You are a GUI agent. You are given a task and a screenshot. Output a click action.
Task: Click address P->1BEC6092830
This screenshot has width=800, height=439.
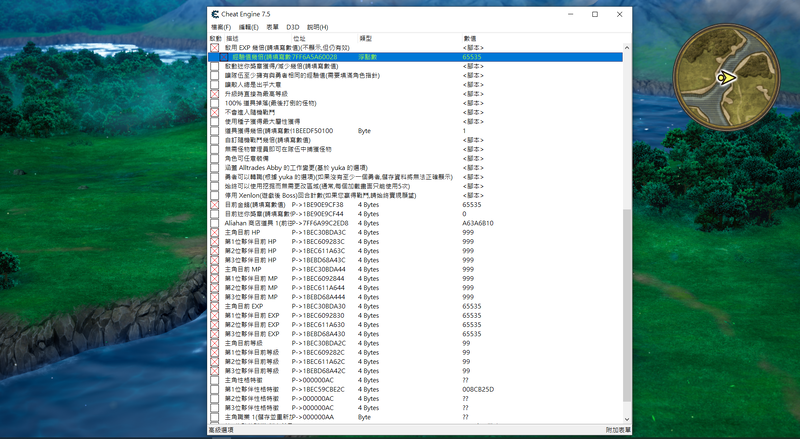[318, 315]
